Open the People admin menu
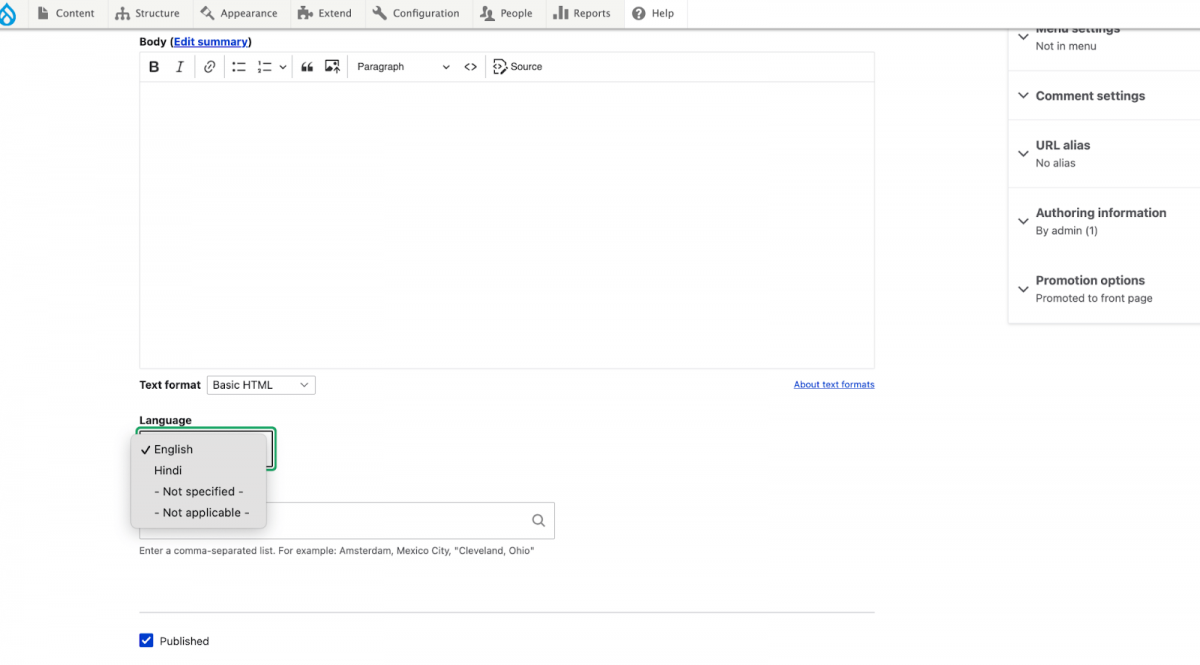The image size is (1200, 665). click(x=506, y=13)
